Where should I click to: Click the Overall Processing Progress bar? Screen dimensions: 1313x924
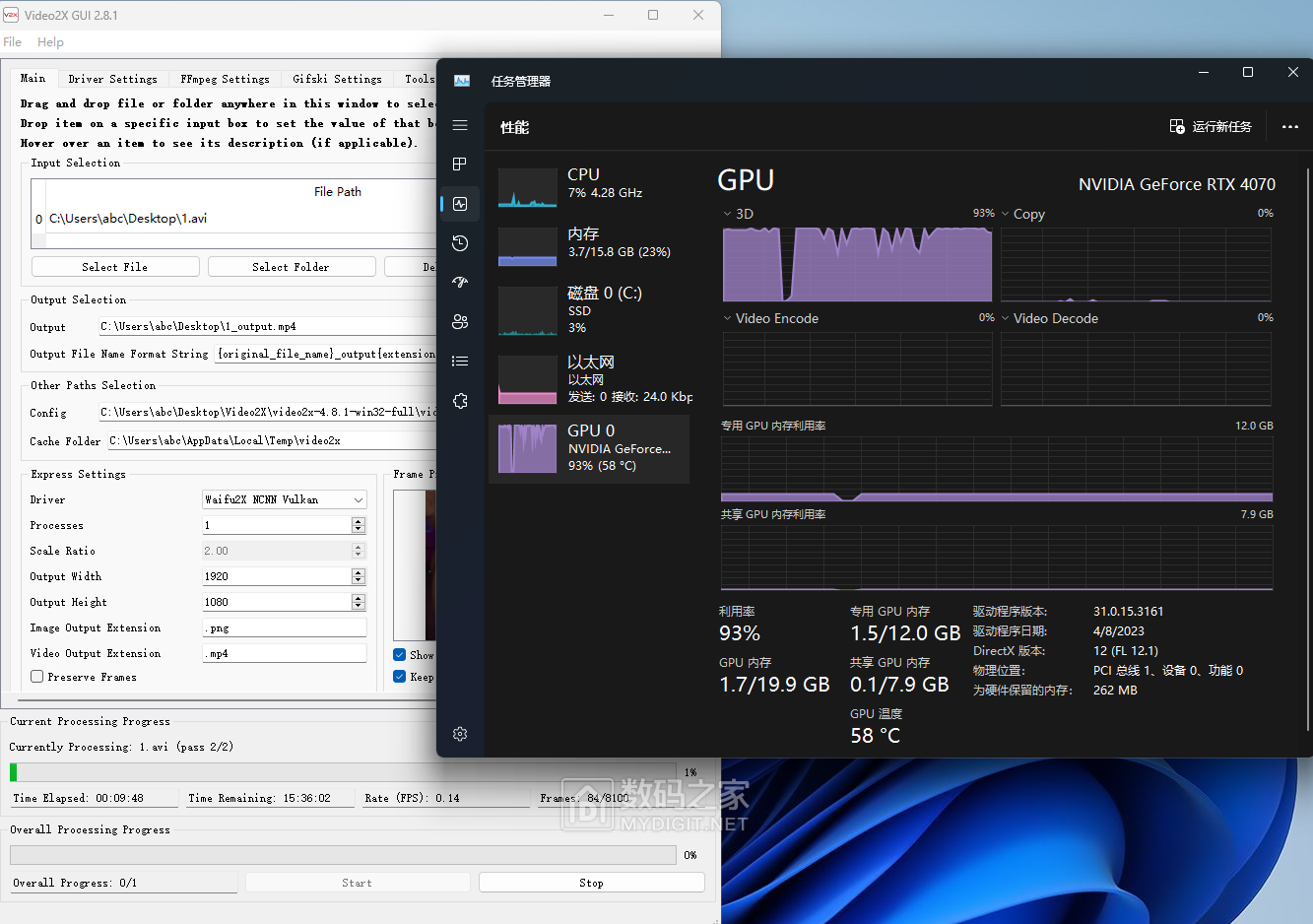pyautogui.click(x=343, y=855)
